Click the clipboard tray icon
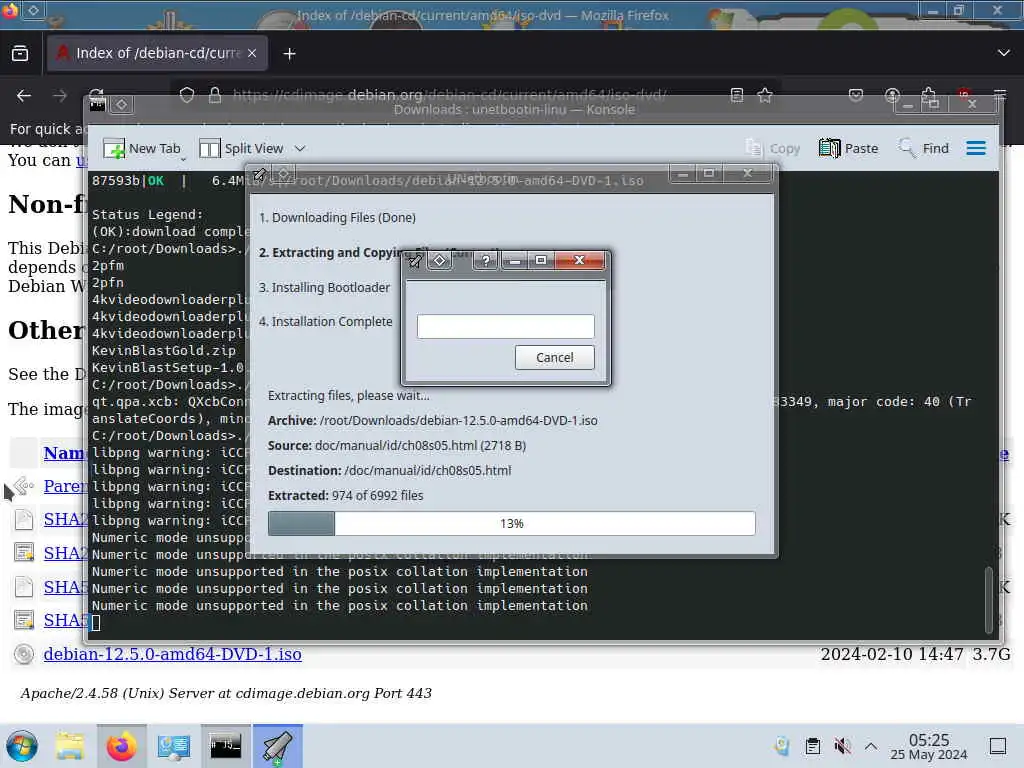The image size is (1024, 768). tap(812, 746)
